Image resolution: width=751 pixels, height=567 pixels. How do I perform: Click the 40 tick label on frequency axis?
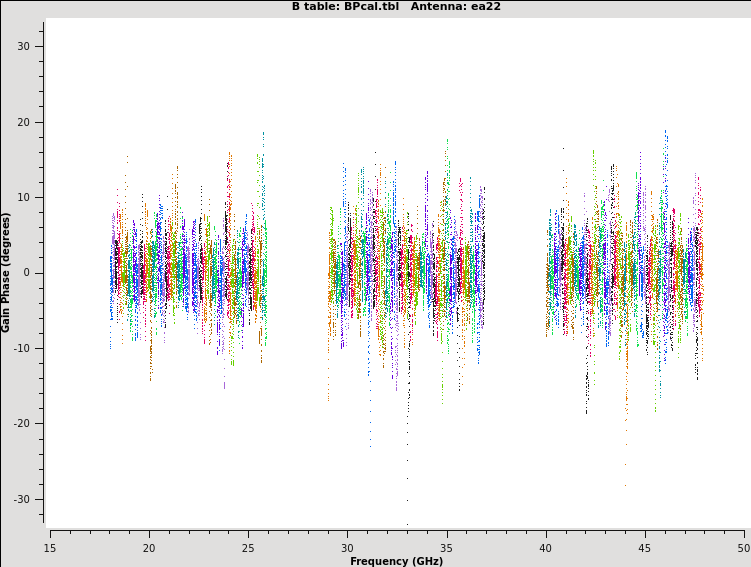[545, 547]
